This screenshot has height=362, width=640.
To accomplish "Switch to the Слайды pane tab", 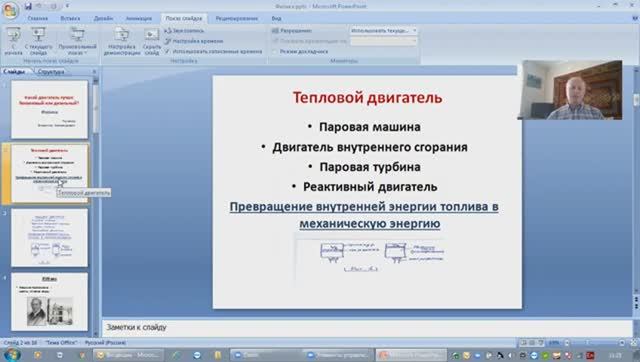I will 15,72.
